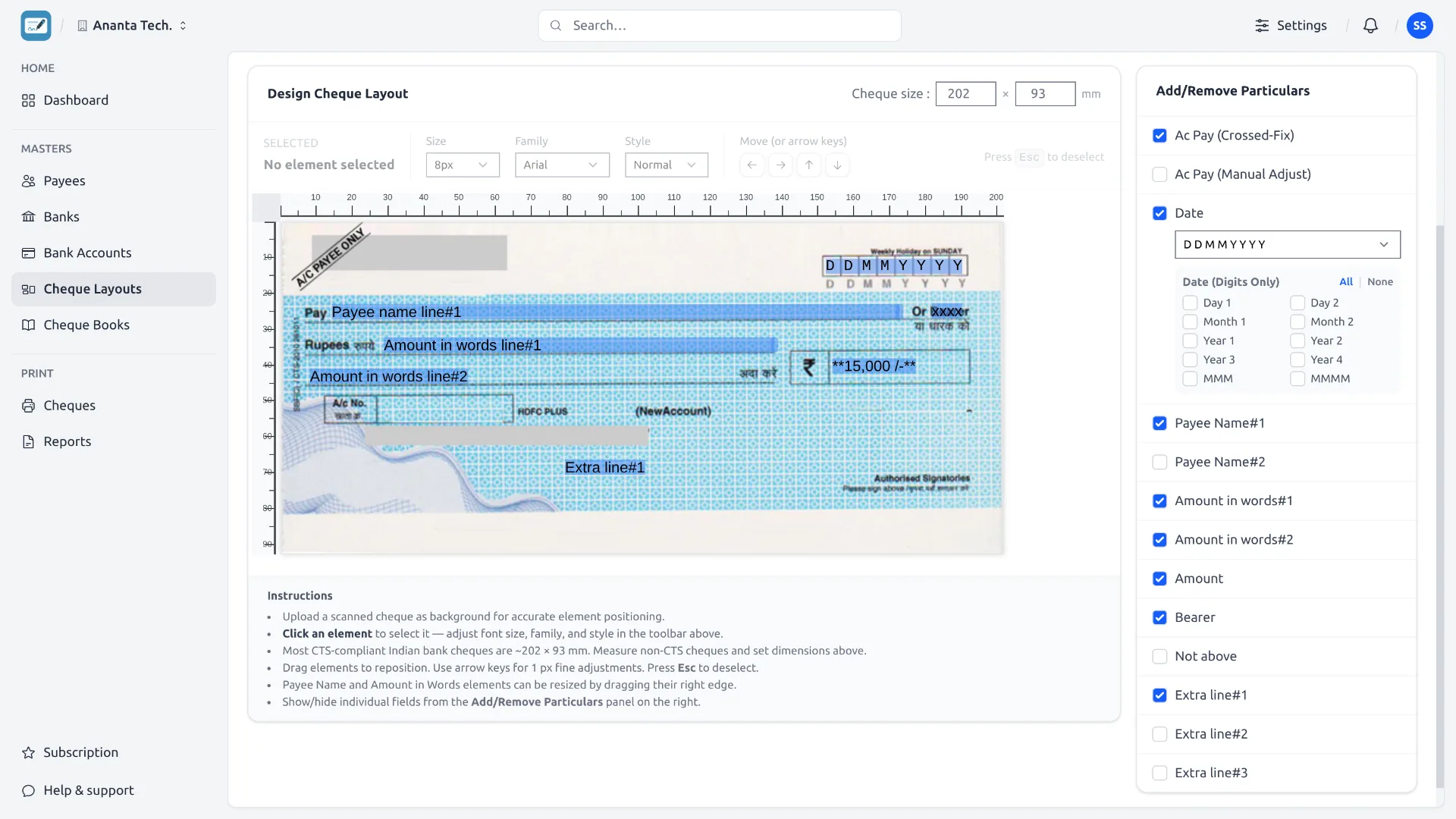Click the Payees people icon

pos(29,180)
